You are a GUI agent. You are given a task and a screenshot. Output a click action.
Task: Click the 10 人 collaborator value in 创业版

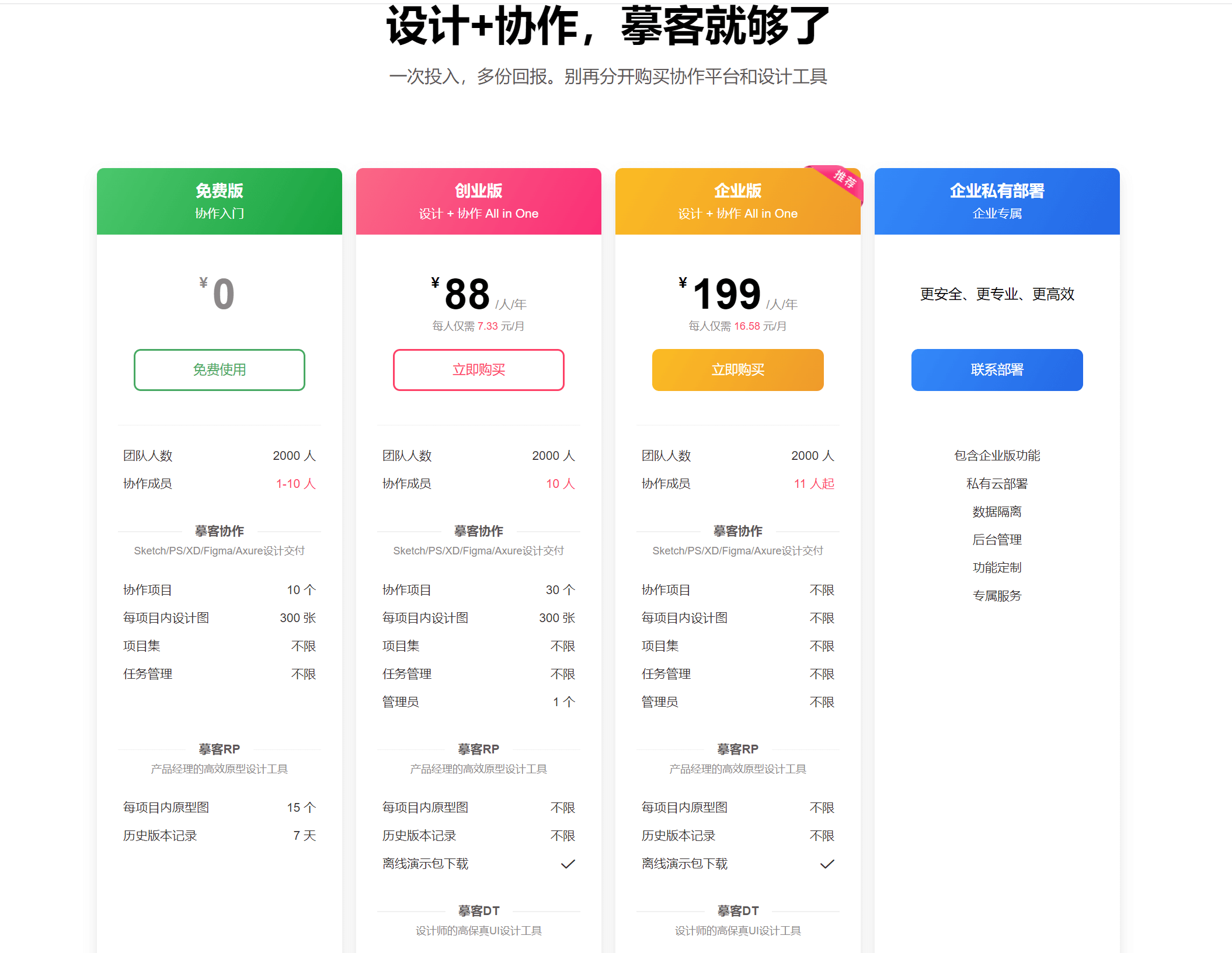click(561, 484)
